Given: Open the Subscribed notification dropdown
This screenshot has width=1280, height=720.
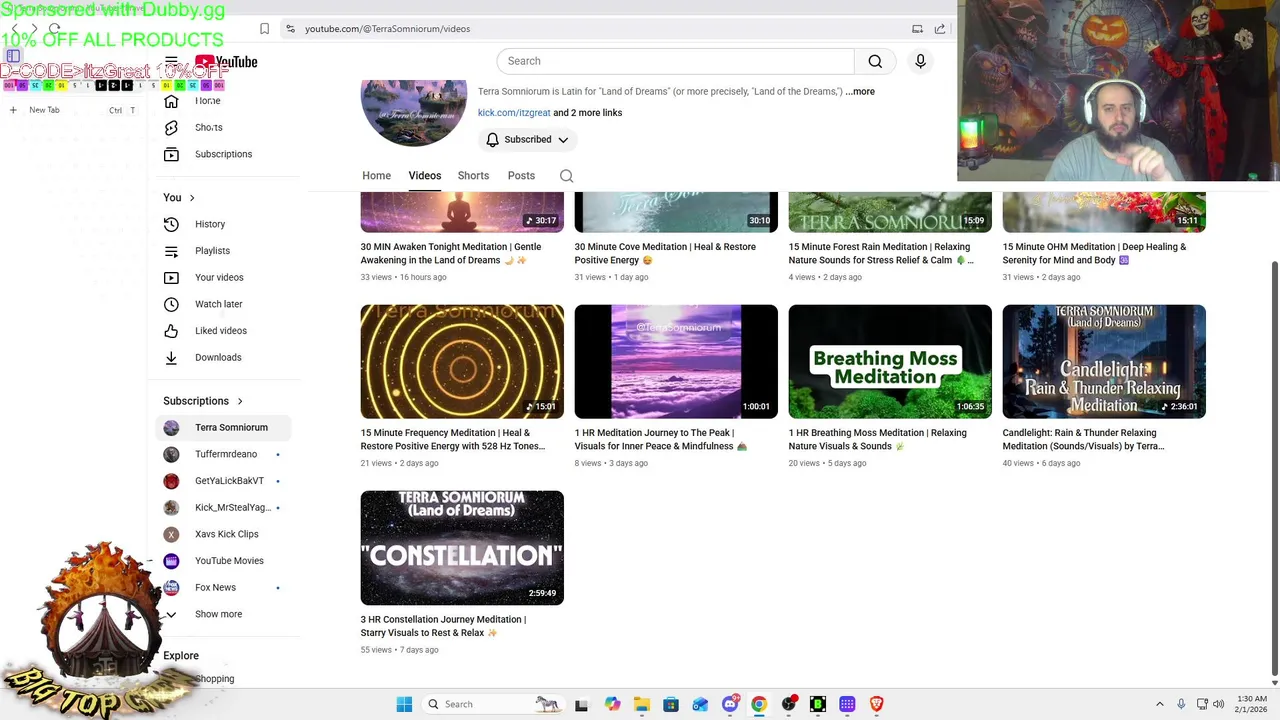Looking at the screenshot, I should tap(528, 140).
